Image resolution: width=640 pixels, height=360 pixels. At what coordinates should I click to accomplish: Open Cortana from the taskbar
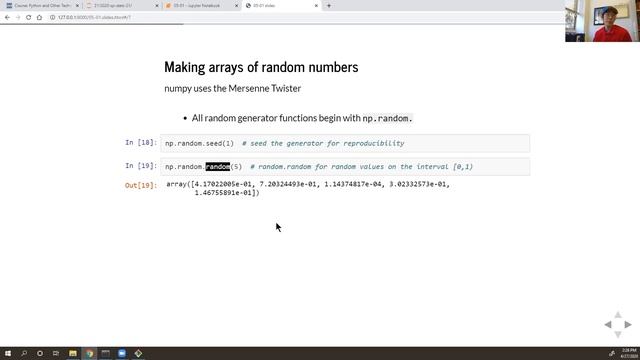pos(40,353)
